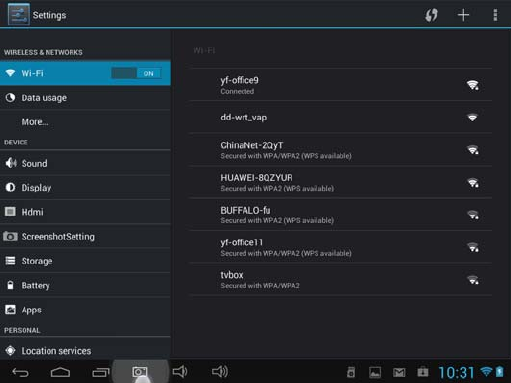Click the Apps icon in the sidebar

click(x=10, y=310)
